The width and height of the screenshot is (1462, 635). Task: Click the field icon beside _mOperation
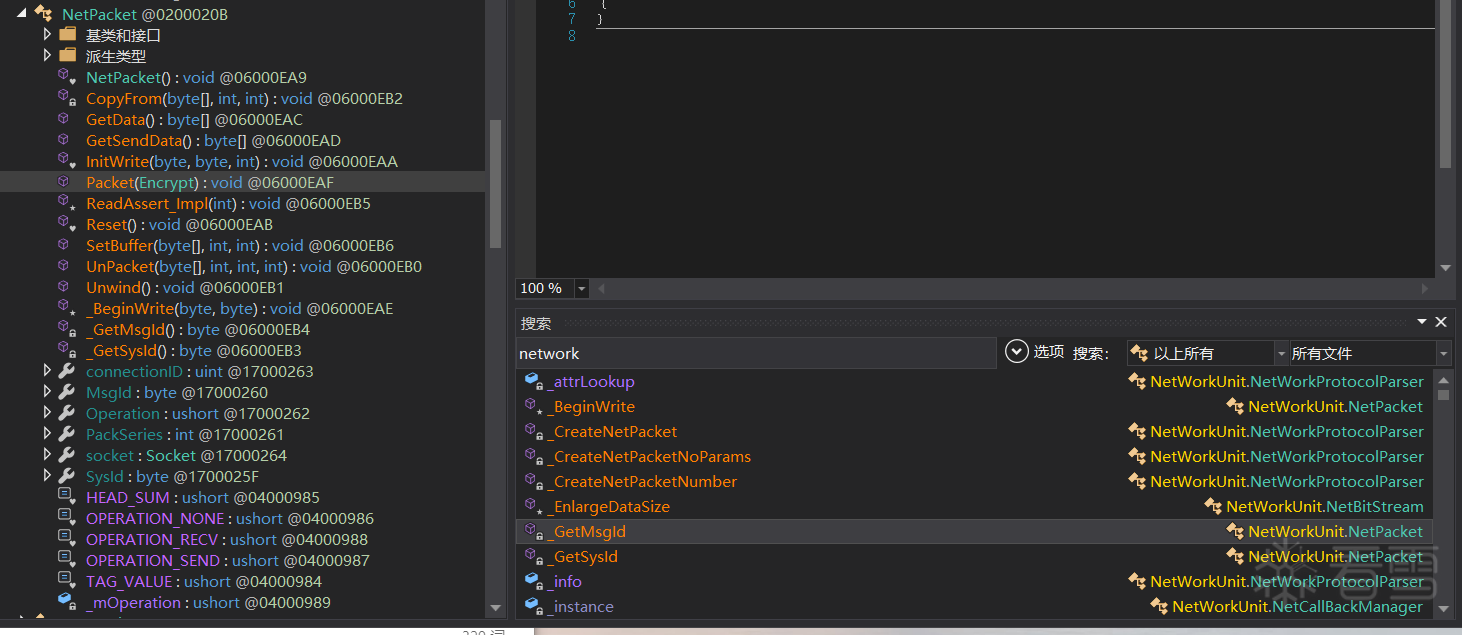(x=66, y=602)
